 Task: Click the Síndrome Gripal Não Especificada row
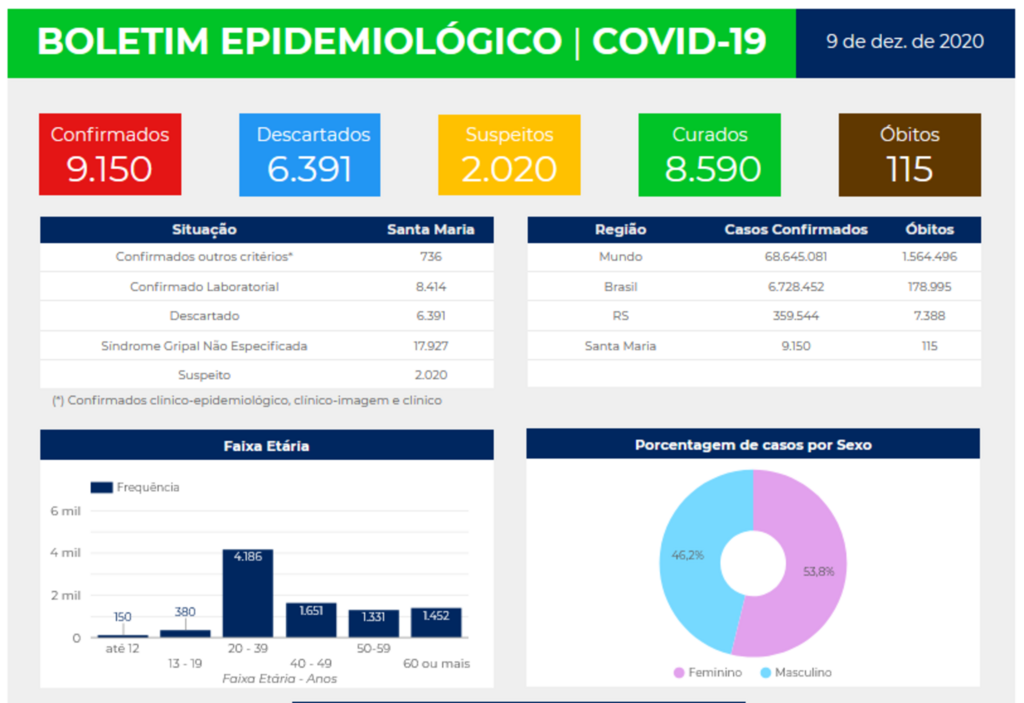[x=204, y=346]
